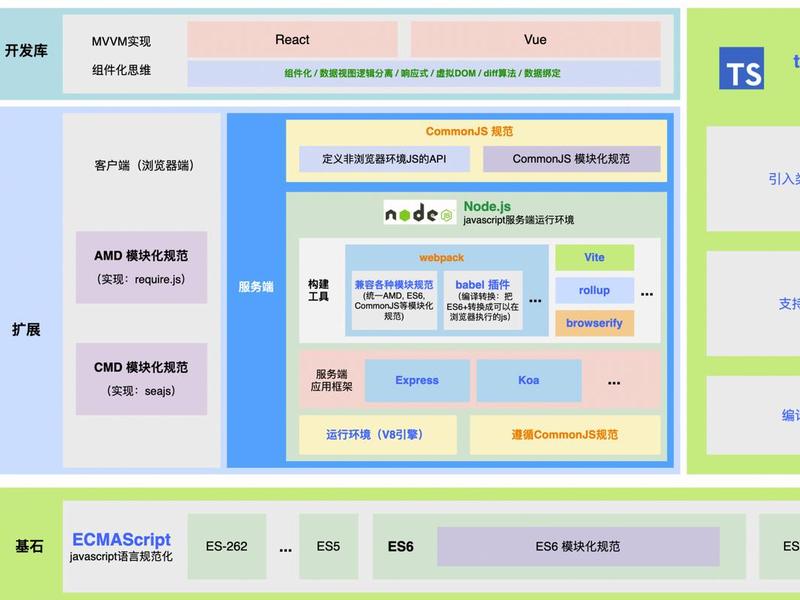Select the 兼容各种模块规范 box
This screenshot has width=800, height=600.
pyautogui.click(x=394, y=301)
